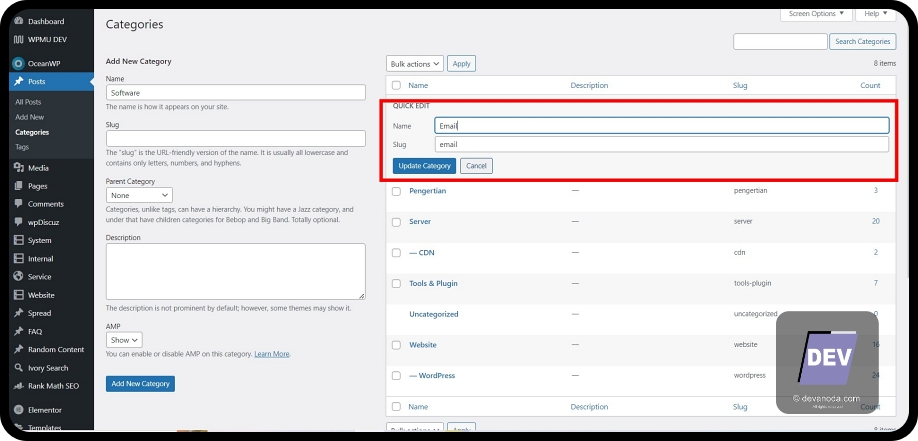Click the Comments bubble icon
The height and width of the screenshot is (441, 918).
tap(18, 204)
